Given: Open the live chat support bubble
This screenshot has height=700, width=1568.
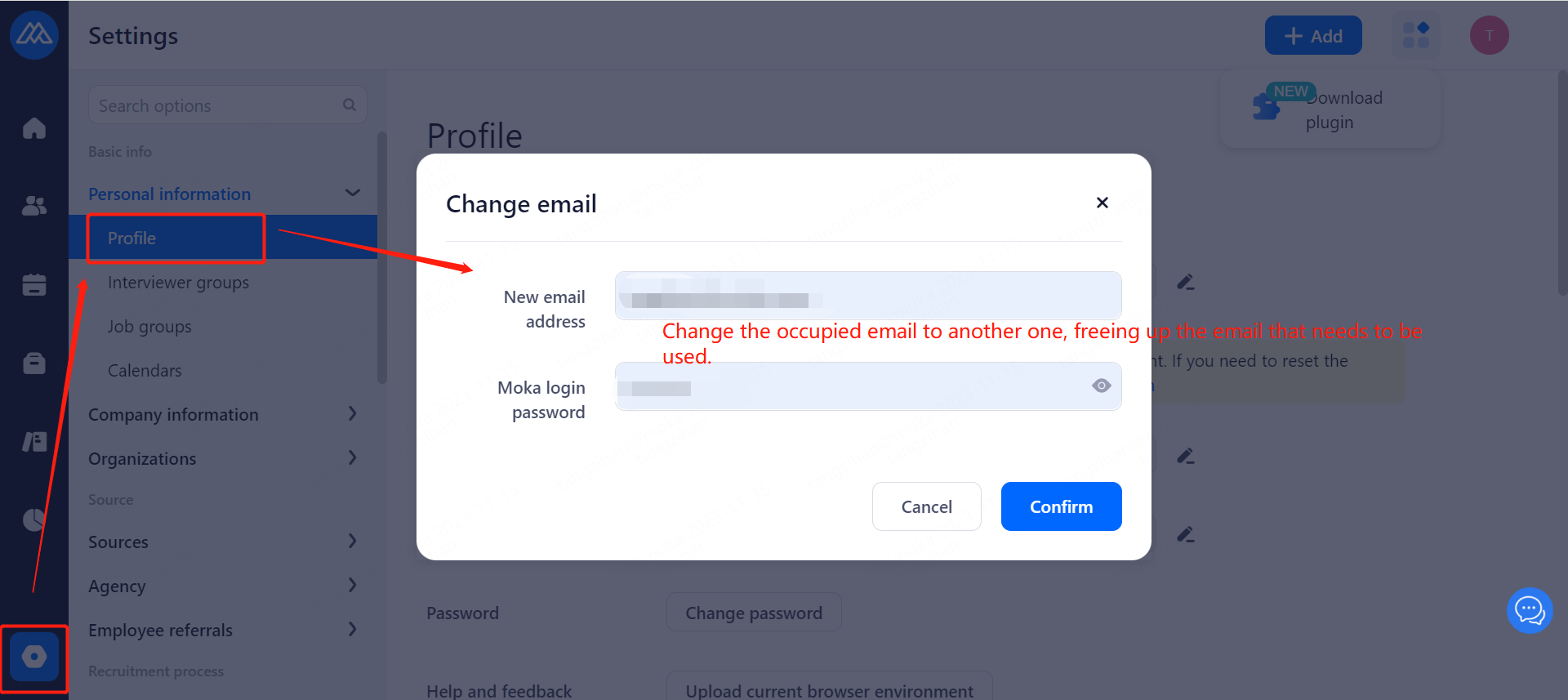Looking at the screenshot, I should tap(1529, 610).
